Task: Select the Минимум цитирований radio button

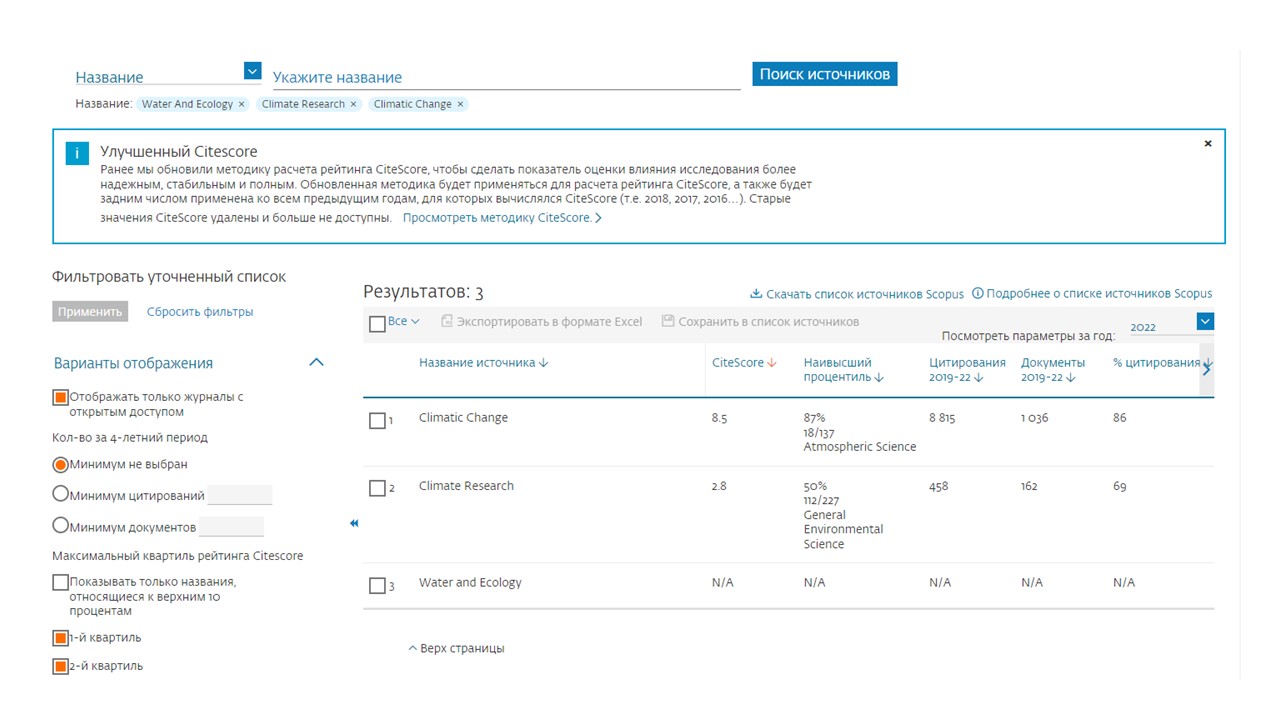Action: (x=60, y=494)
